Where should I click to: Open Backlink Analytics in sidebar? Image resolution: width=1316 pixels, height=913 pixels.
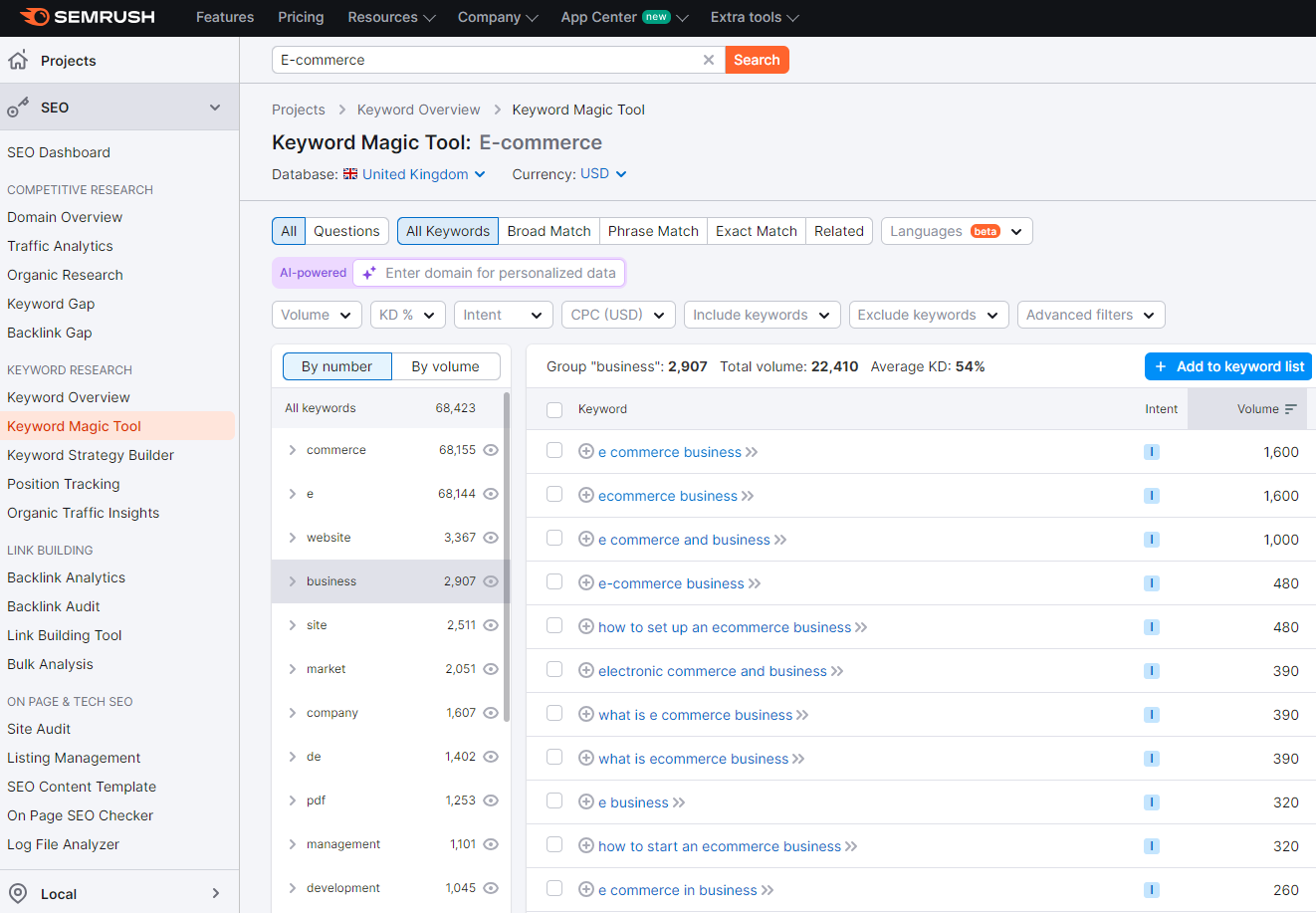(67, 577)
